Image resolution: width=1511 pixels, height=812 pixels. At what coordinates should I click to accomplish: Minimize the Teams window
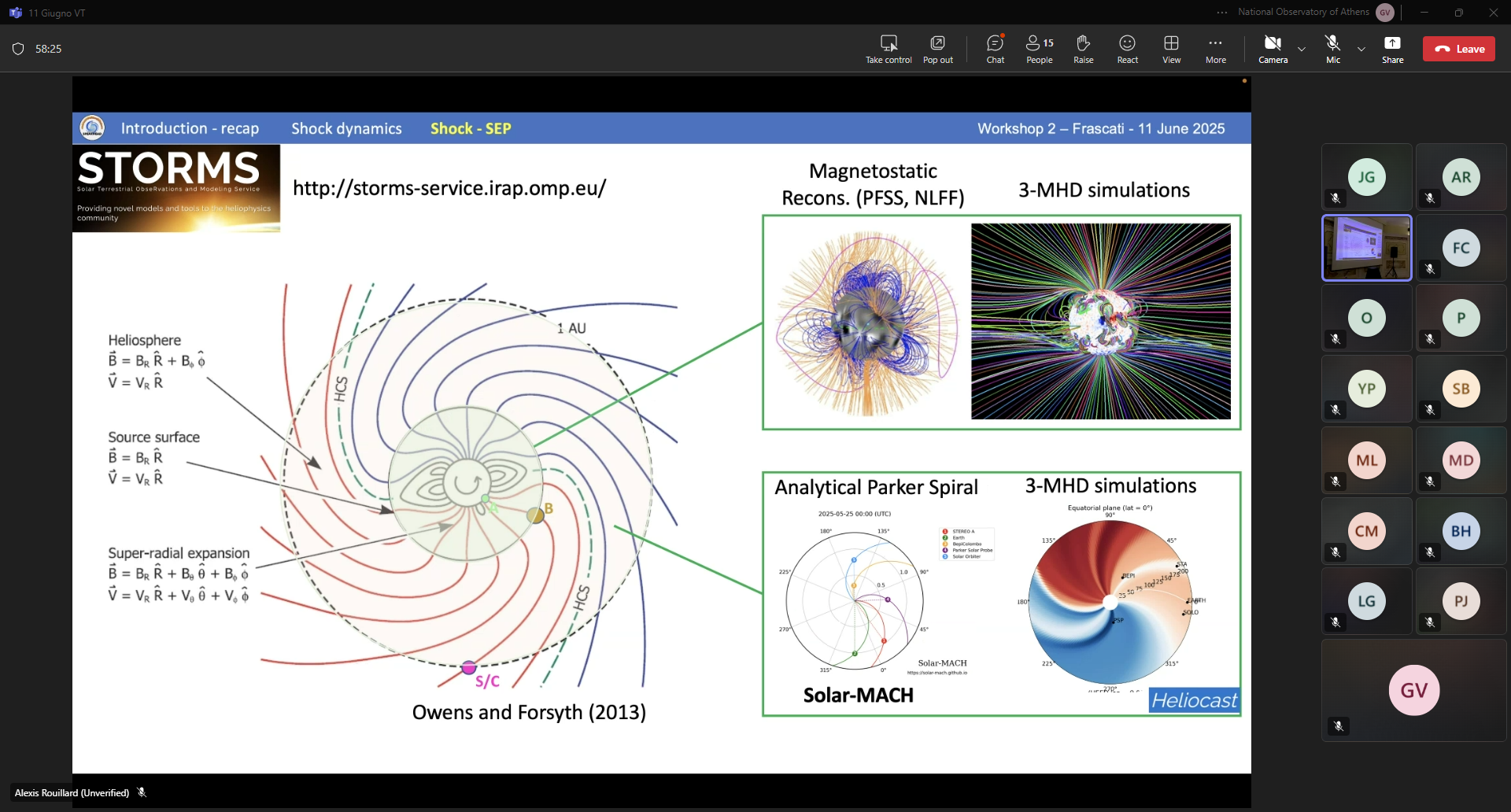(1424, 13)
